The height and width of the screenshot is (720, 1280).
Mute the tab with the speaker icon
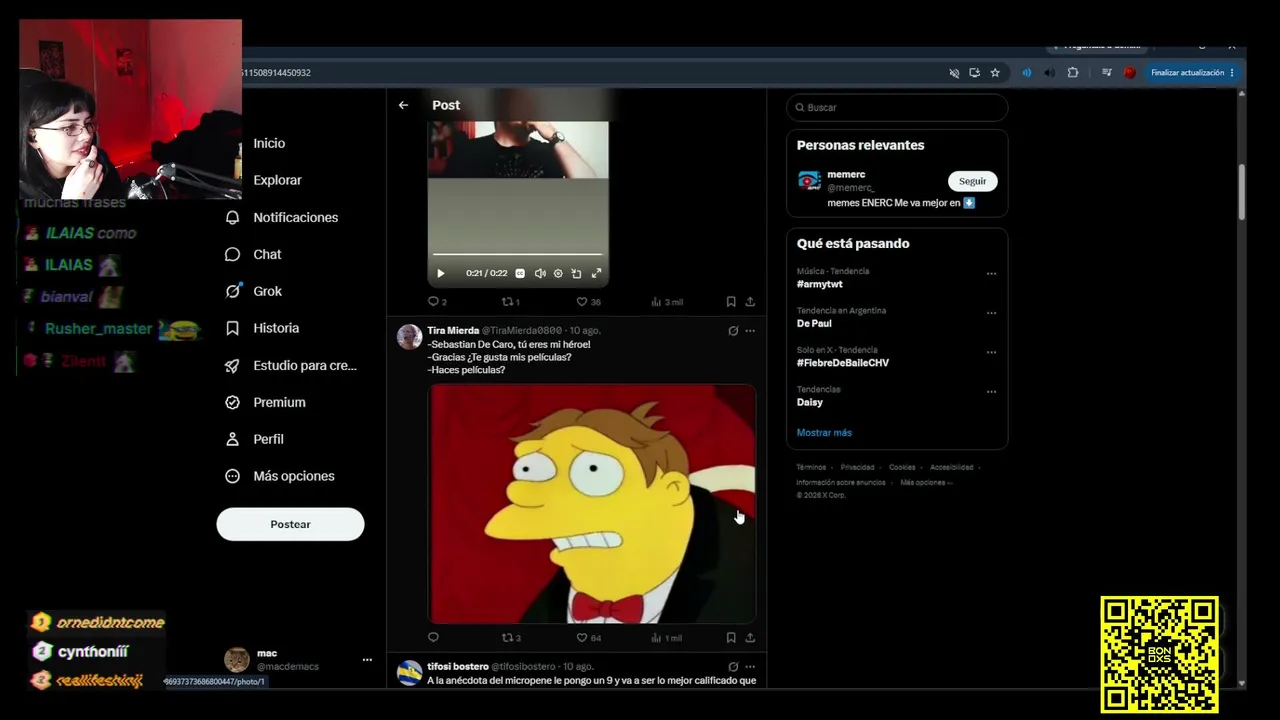click(1049, 73)
